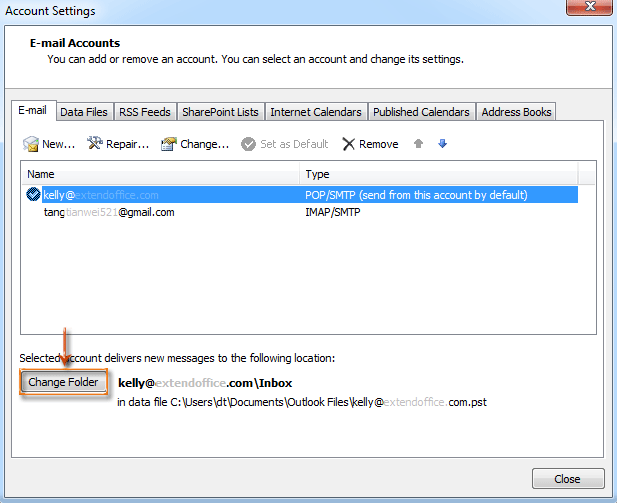Screen dimensions: 617x503
Task: Click the Type column header
Action: coord(440,174)
